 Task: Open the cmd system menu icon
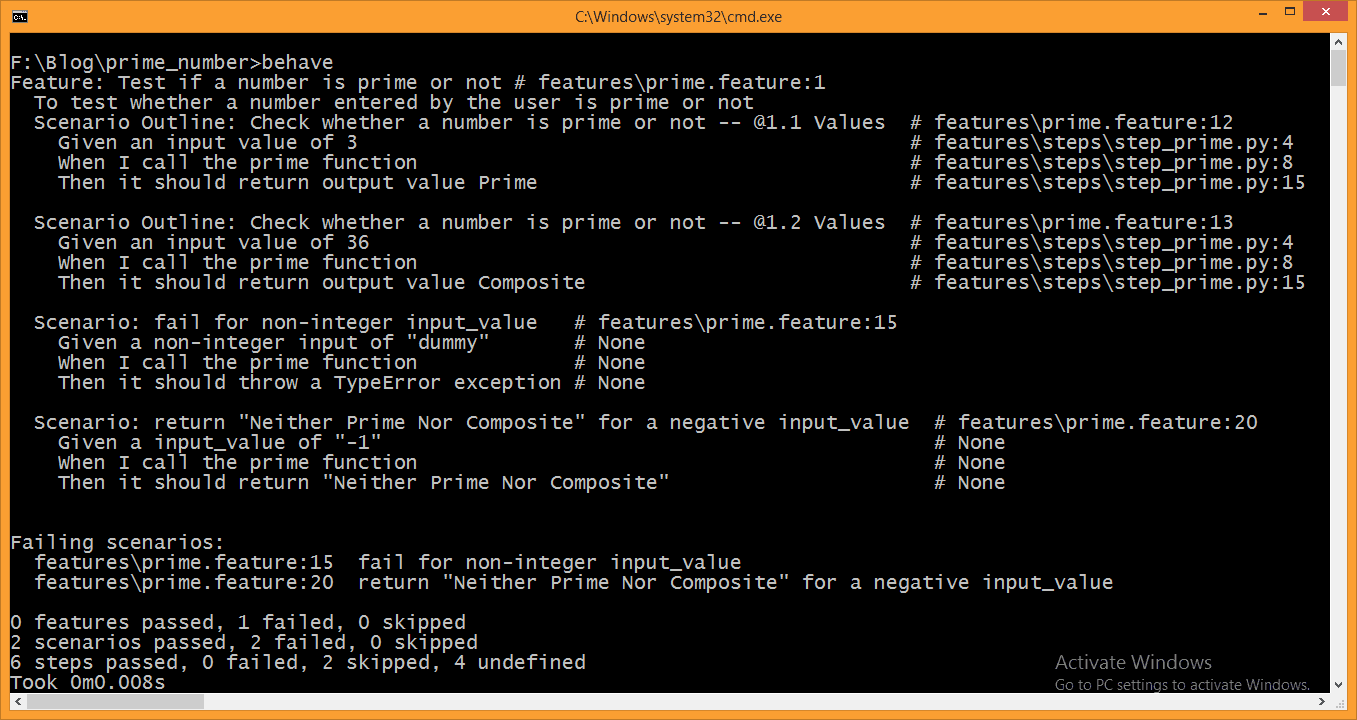20,17
